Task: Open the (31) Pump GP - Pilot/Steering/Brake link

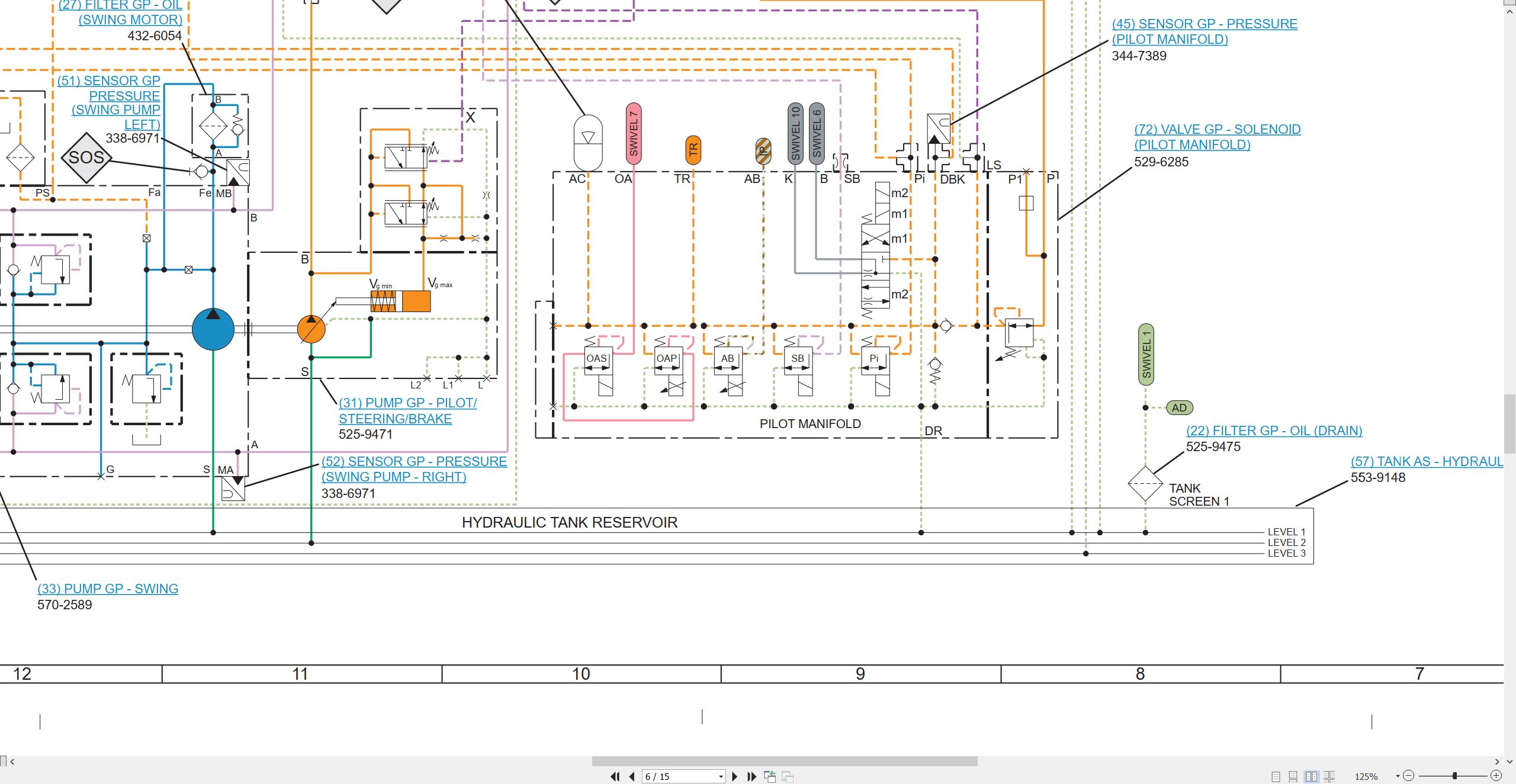Action: pyautogui.click(x=407, y=410)
